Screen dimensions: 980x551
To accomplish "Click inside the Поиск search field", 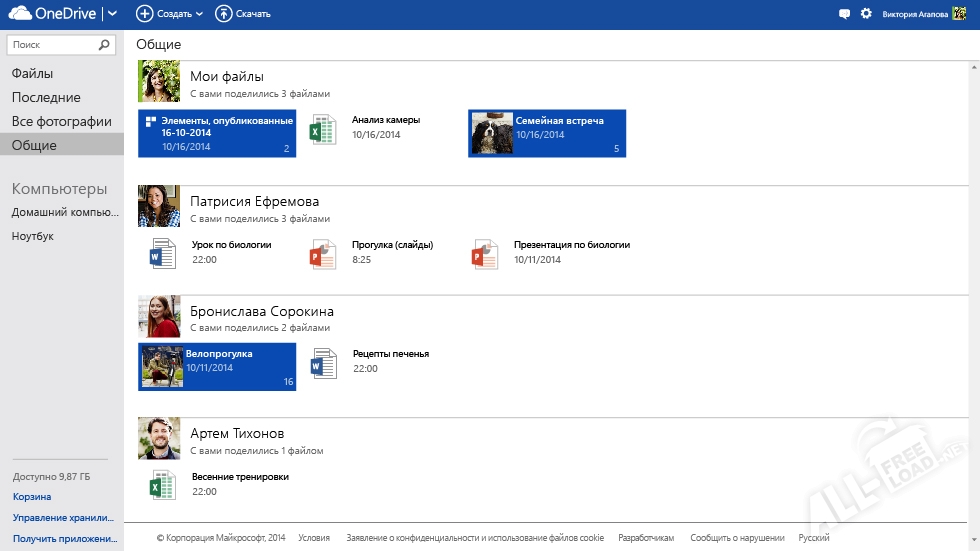I will click(50, 45).
